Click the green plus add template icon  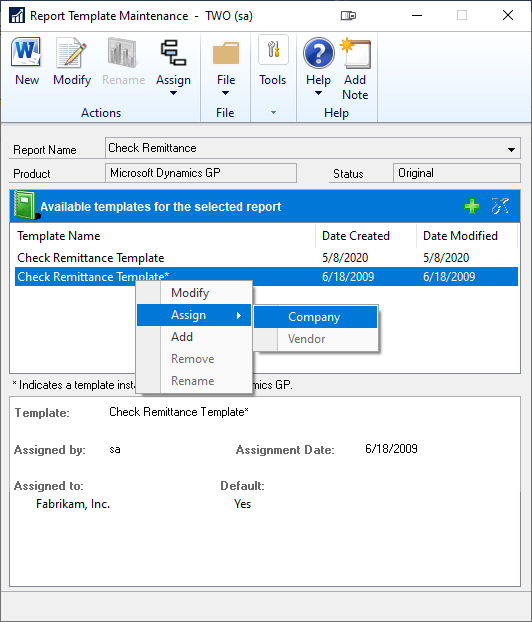pos(472,206)
